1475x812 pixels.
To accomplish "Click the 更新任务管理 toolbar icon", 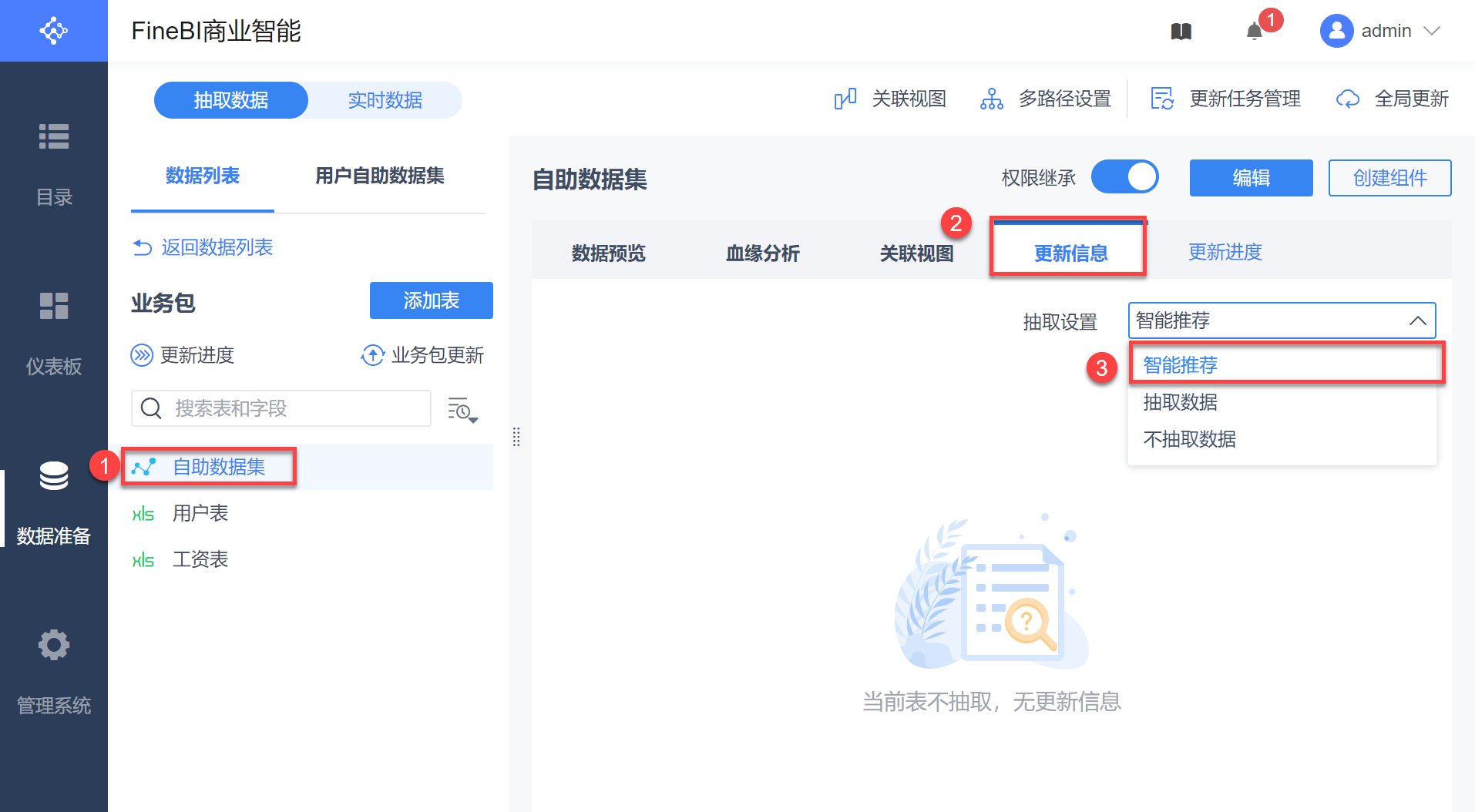I will 1162,99.
